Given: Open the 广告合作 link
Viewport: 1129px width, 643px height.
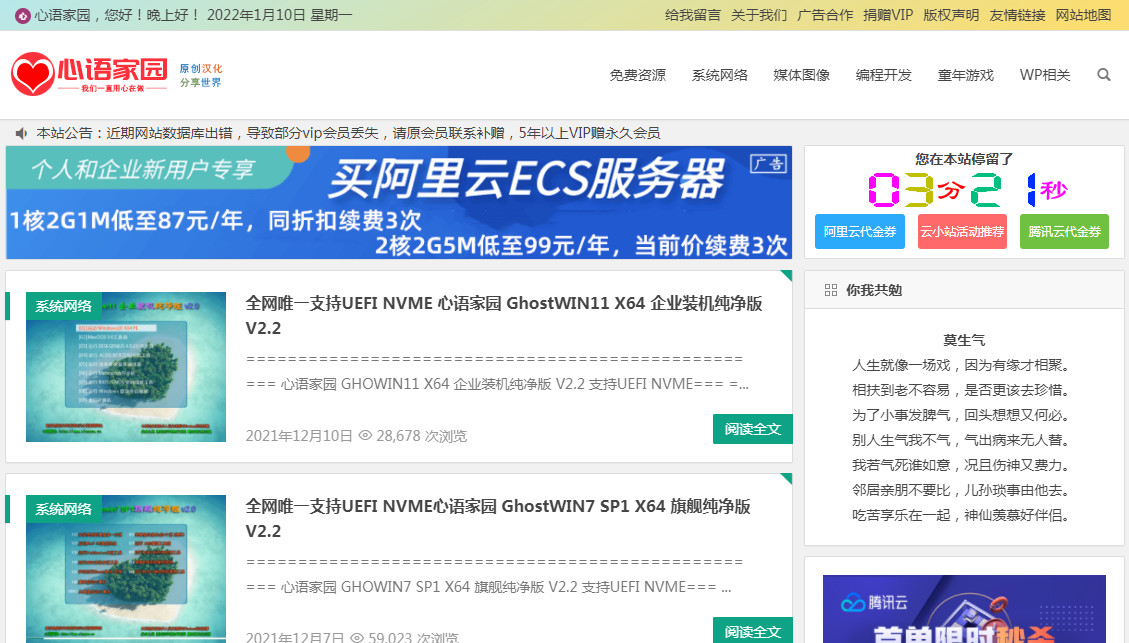Looking at the screenshot, I should pyautogui.click(x=825, y=15).
